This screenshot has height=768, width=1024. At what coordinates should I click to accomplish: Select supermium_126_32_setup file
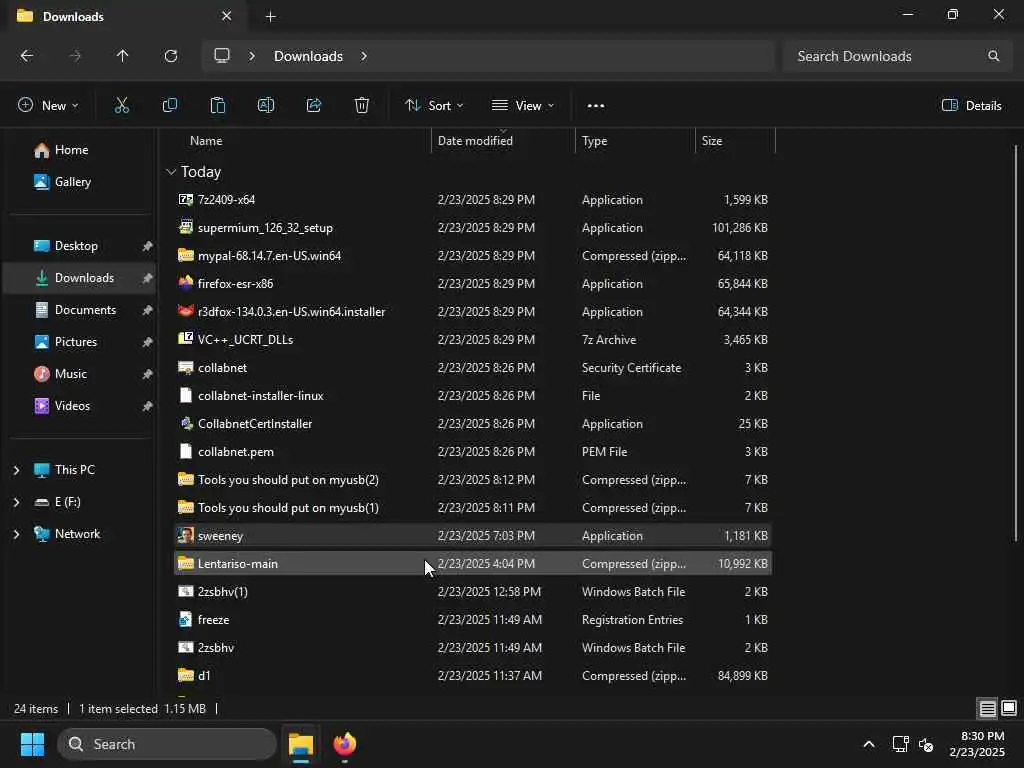point(265,227)
